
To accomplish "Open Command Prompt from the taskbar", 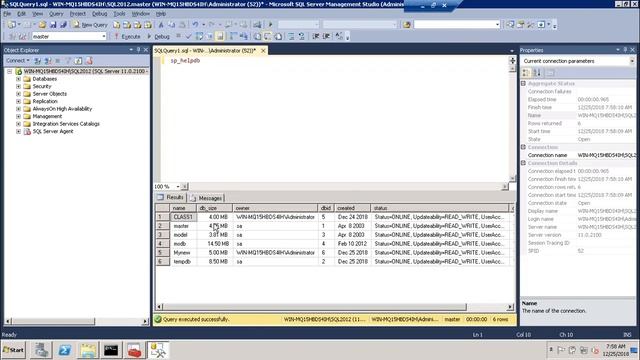I will click(111, 350).
